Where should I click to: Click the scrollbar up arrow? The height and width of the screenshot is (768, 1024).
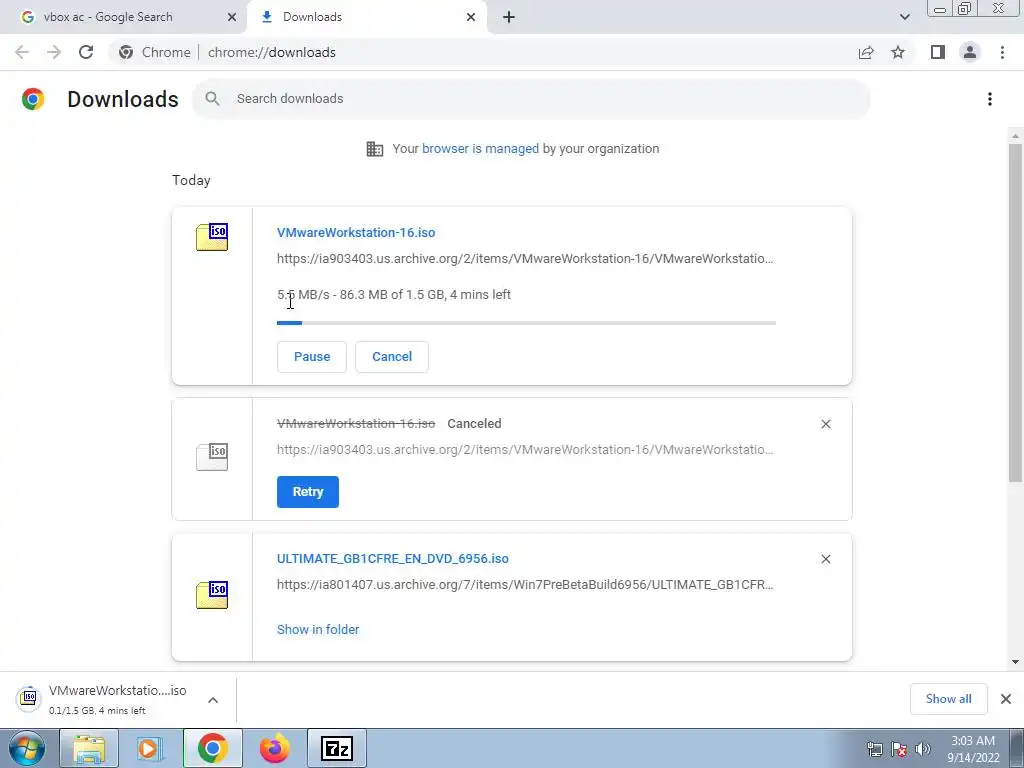click(1015, 136)
